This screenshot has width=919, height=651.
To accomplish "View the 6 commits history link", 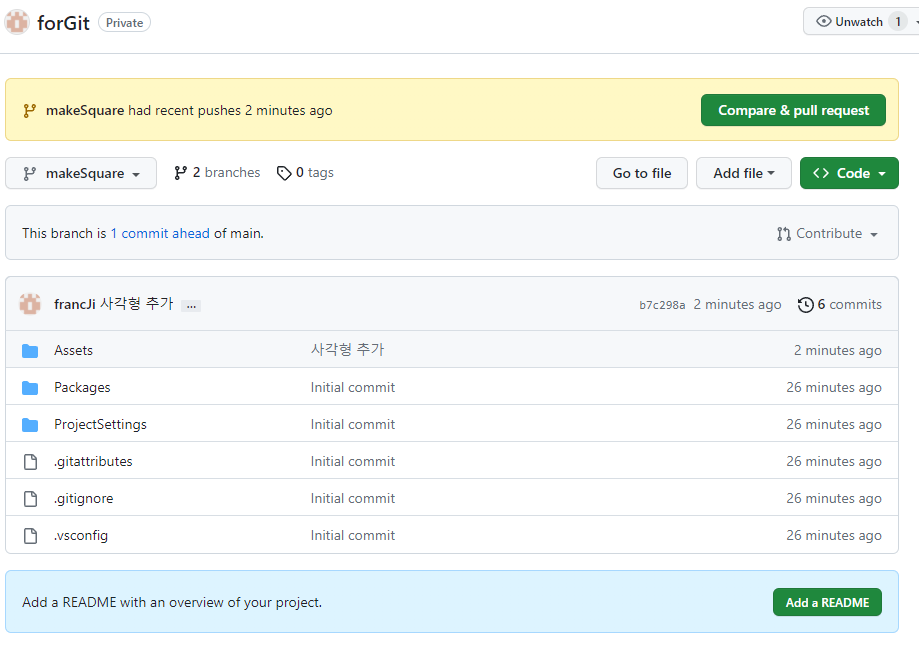I will click(839, 304).
